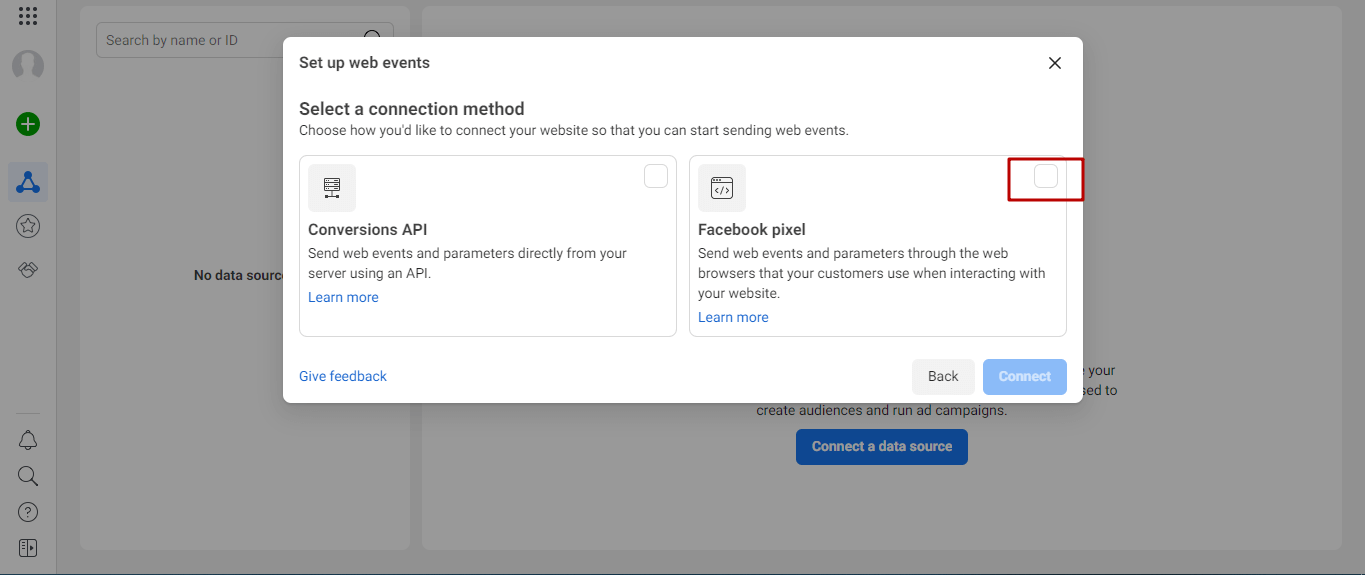The height and width of the screenshot is (575, 1365).
Task: Click the Conversions API server icon
Action: click(x=332, y=188)
